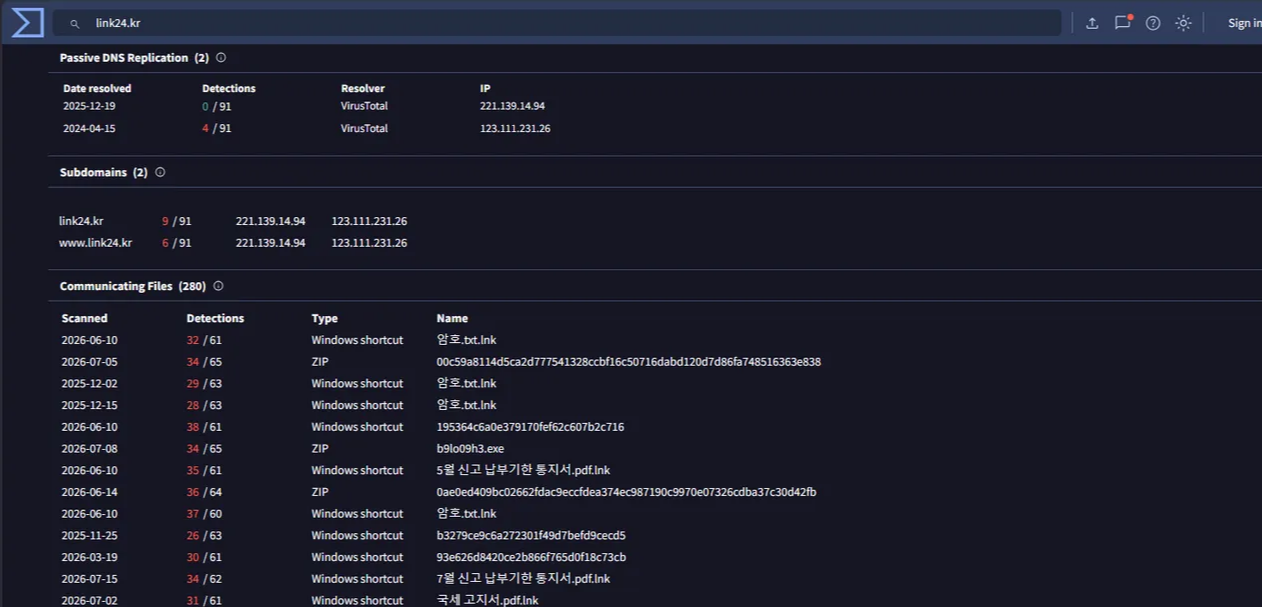Viewport: 1262px width, 607px height.
Task: Click 221.139.14.94 in the www.link24.kr row
Action: tap(270, 243)
